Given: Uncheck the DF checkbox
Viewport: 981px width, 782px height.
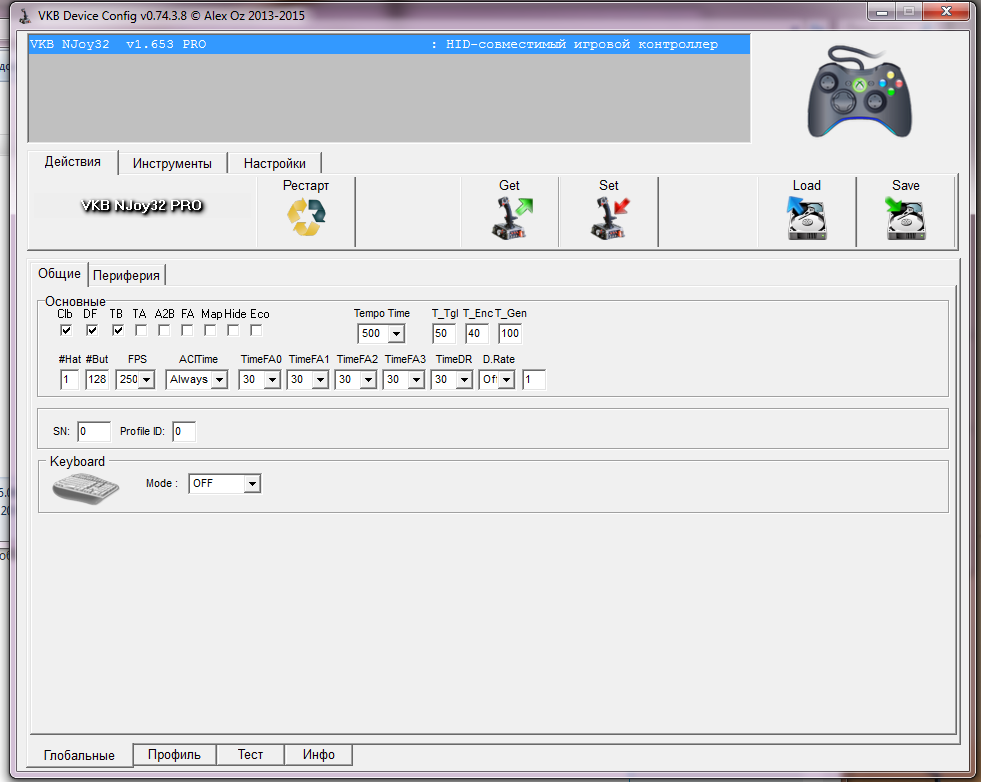Looking at the screenshot, I should [91, 330].
